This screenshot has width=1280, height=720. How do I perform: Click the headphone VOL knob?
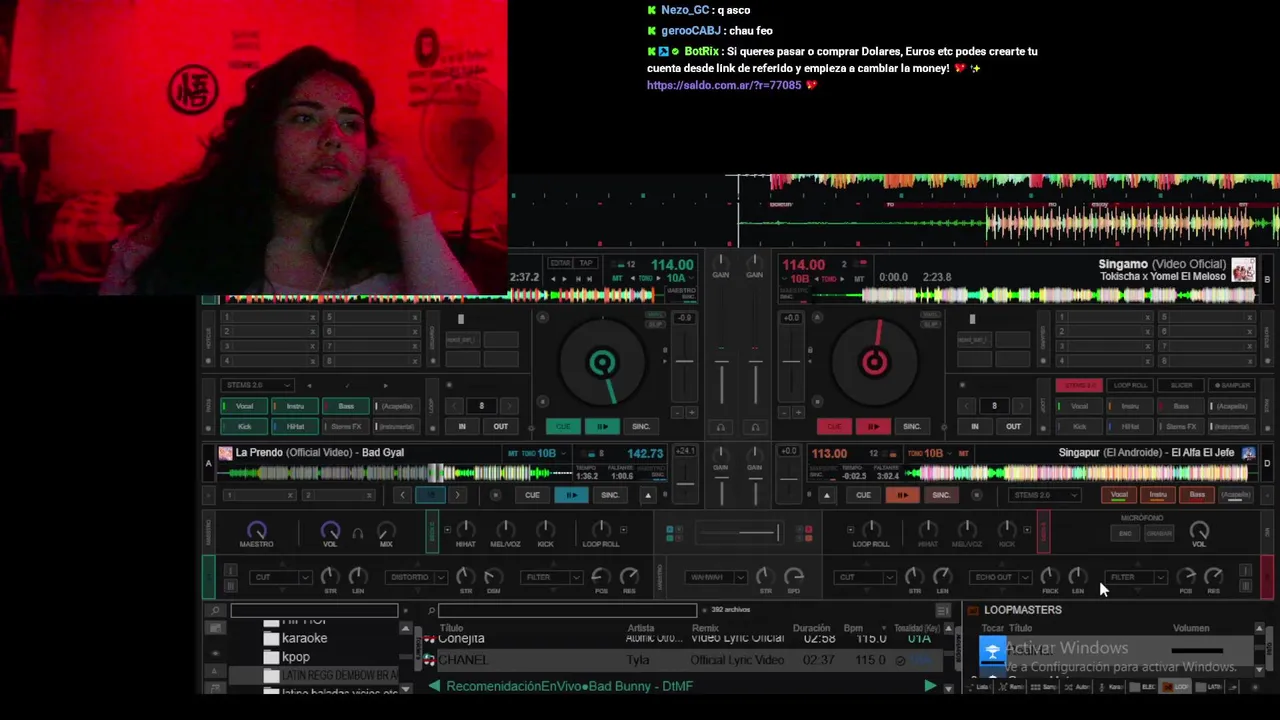[x=330, y=530]
